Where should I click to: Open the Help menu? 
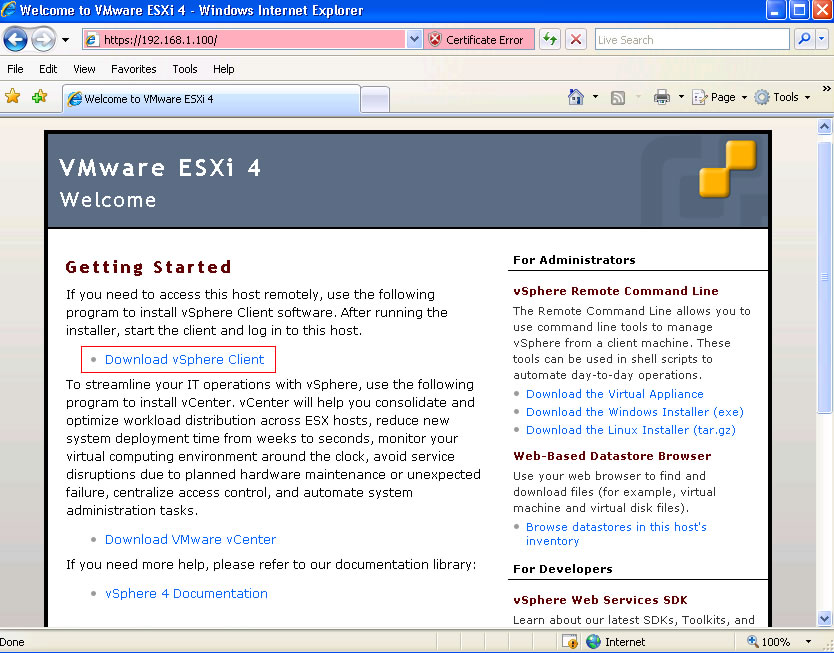[x=223, y=69]
